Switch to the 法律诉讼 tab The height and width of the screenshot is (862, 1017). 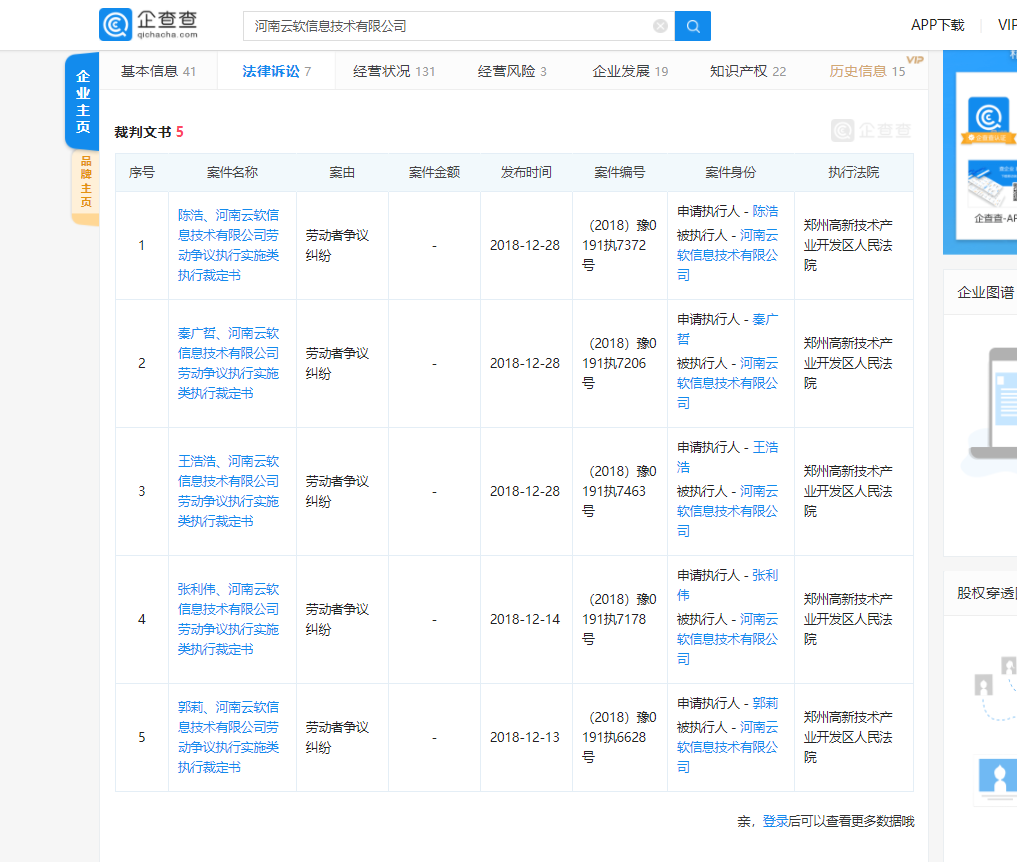276,71
